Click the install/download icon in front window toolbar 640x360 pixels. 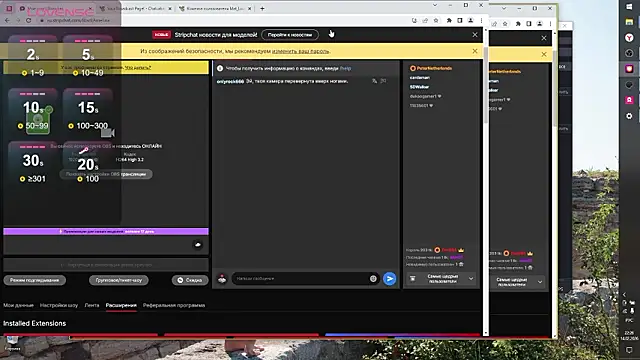click(x=414, y=20)
